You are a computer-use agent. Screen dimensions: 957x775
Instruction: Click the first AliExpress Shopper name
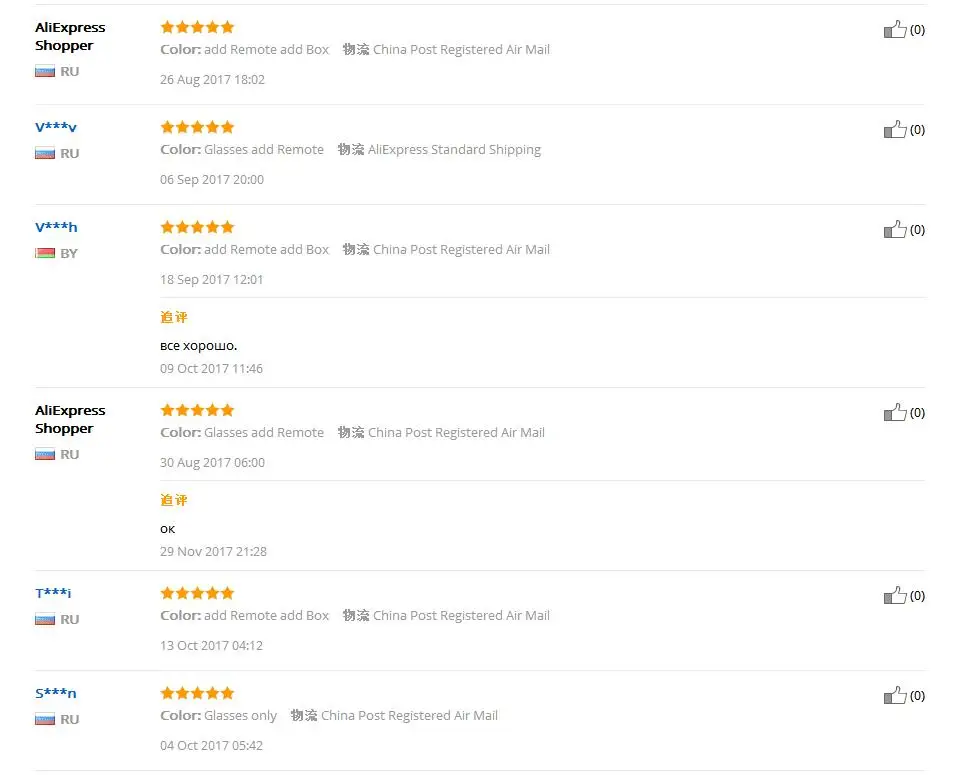point(70,36)
